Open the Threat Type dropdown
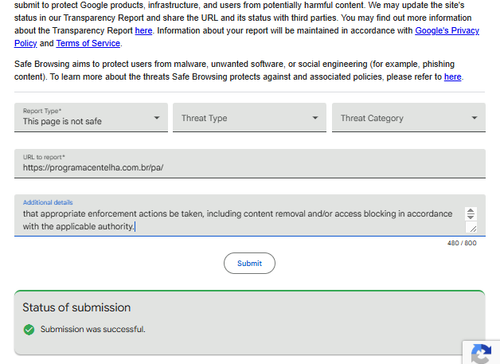This screenshot has width=500, height=364. [x=249, y=117]
